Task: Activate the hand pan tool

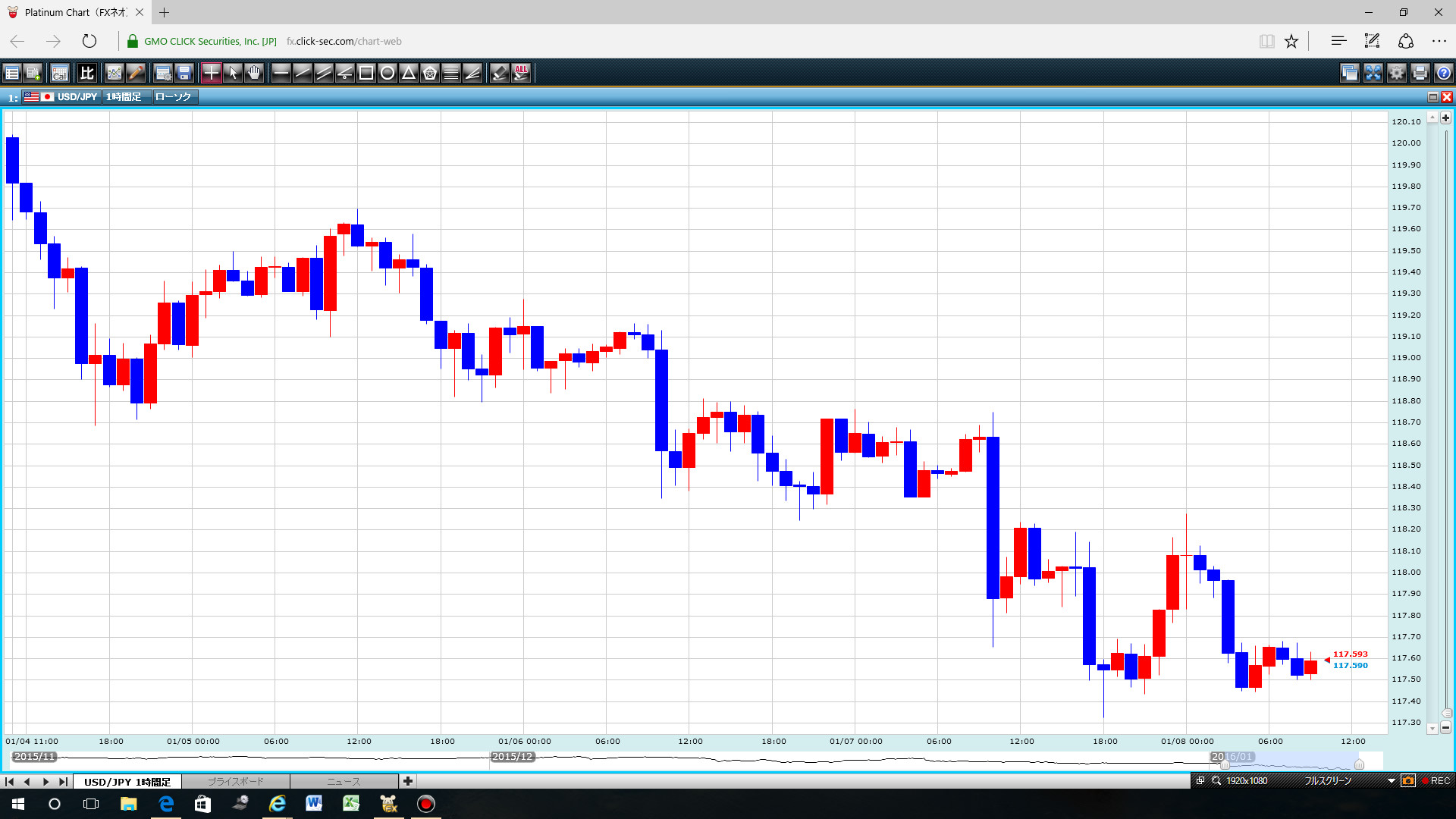Action: tap(254, 73)
